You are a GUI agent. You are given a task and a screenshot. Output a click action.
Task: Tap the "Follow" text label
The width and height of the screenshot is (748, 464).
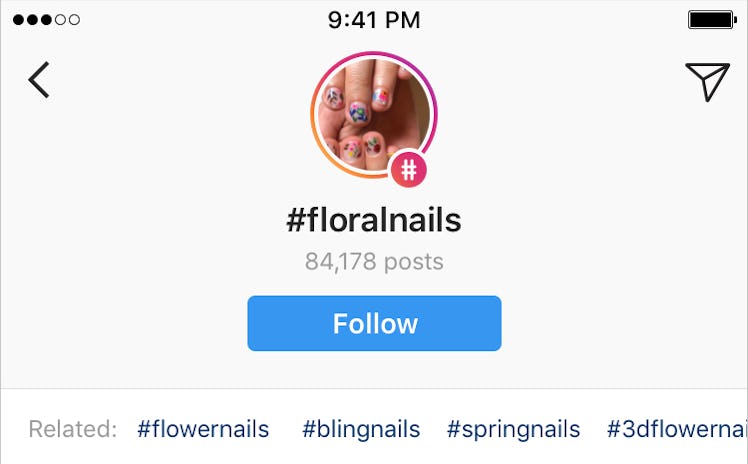pyautogui.click(x=375, y=324)
